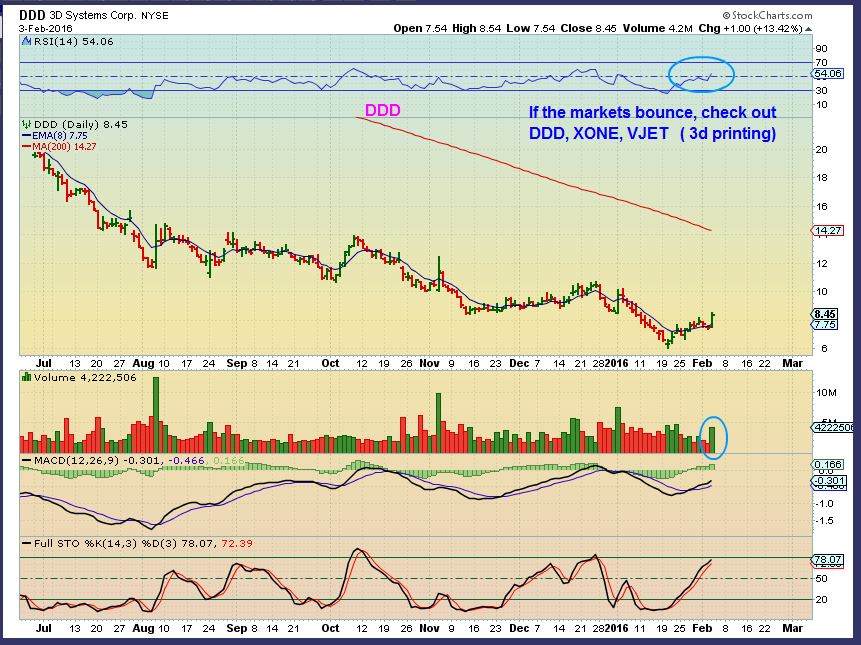Click the 'High 8.54' value in the header
The image size is (861, 645).
click(x=477, y=29)
